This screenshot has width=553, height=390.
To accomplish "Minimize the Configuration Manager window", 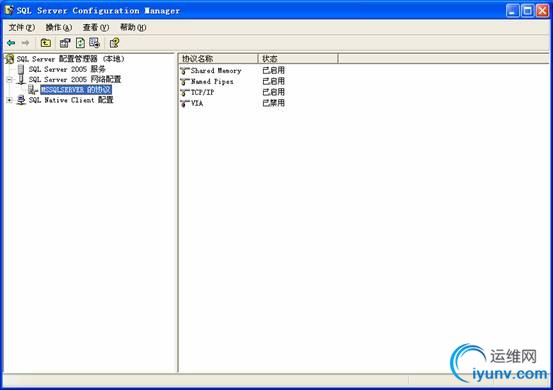I will tap(512, 11).
